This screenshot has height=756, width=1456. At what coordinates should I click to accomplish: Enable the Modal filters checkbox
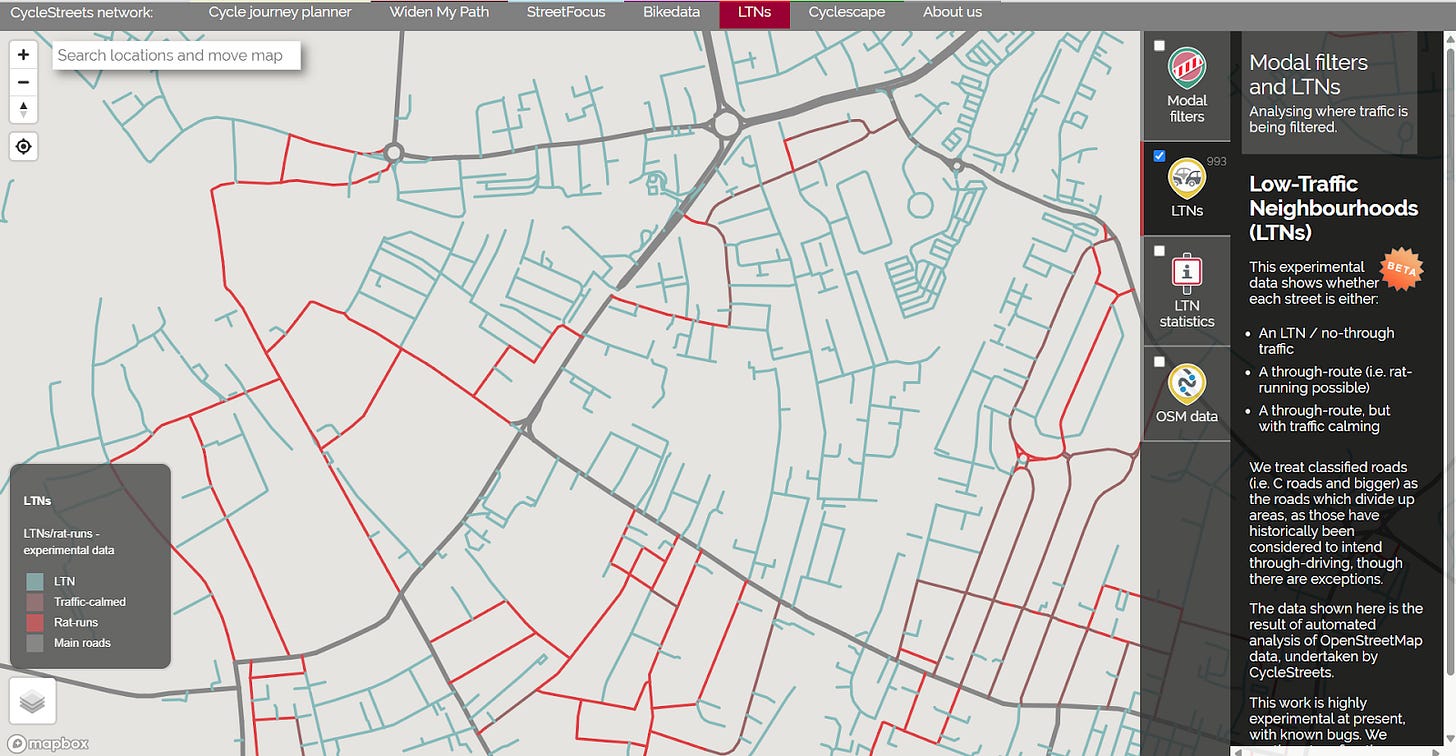coord(1159,45)
